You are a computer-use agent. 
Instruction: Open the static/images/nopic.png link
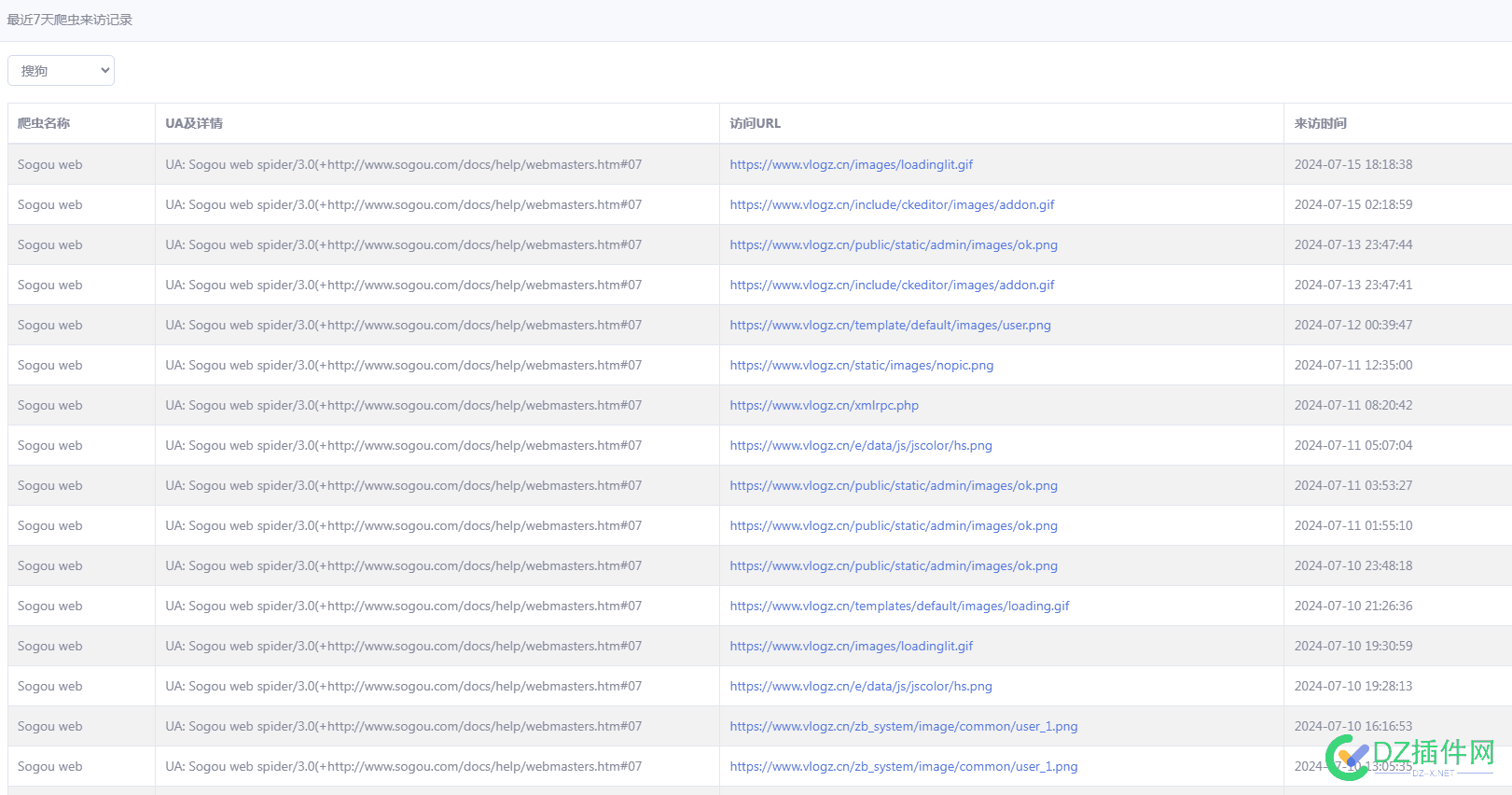click(862, 365)
